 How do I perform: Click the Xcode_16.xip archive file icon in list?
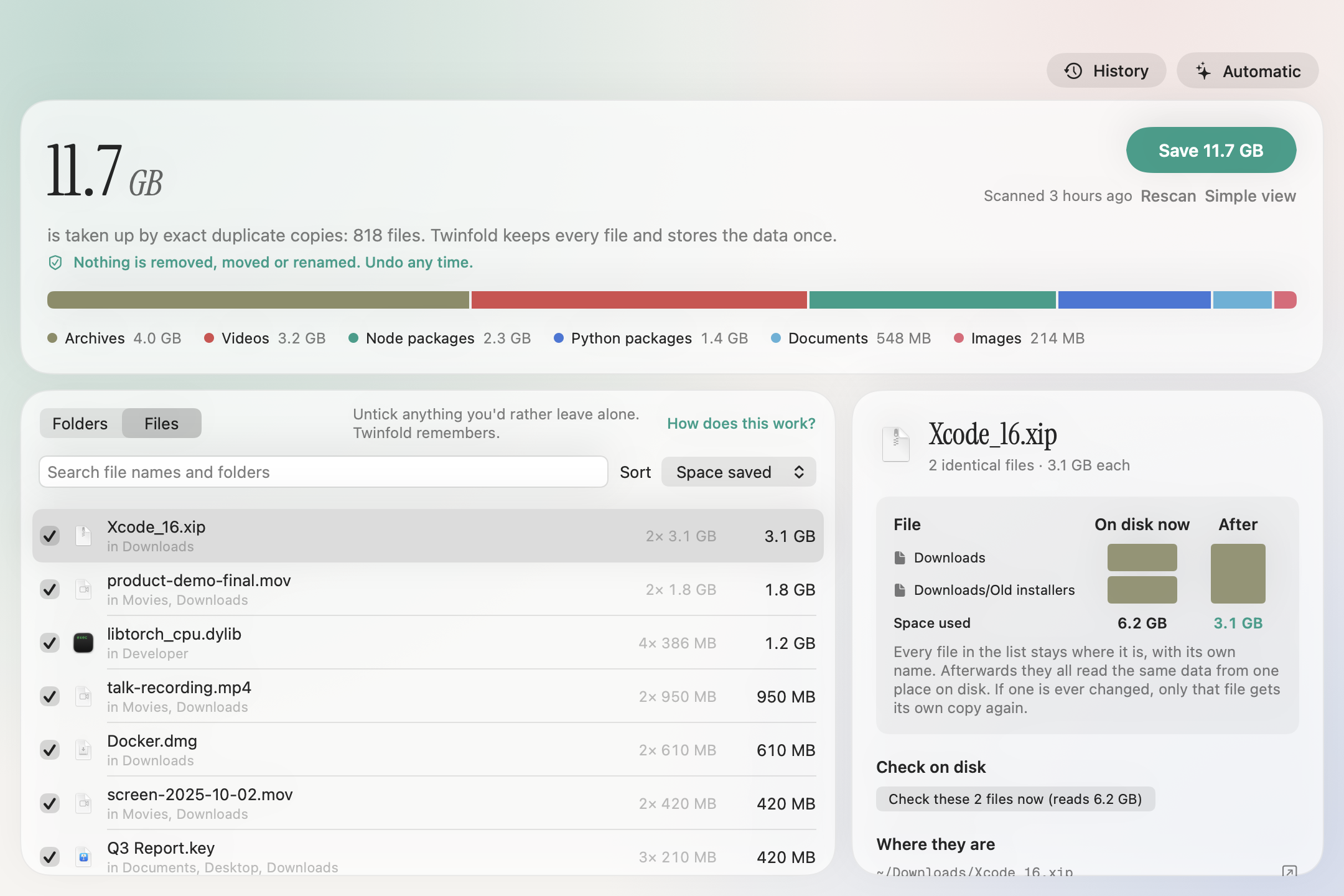83,536
